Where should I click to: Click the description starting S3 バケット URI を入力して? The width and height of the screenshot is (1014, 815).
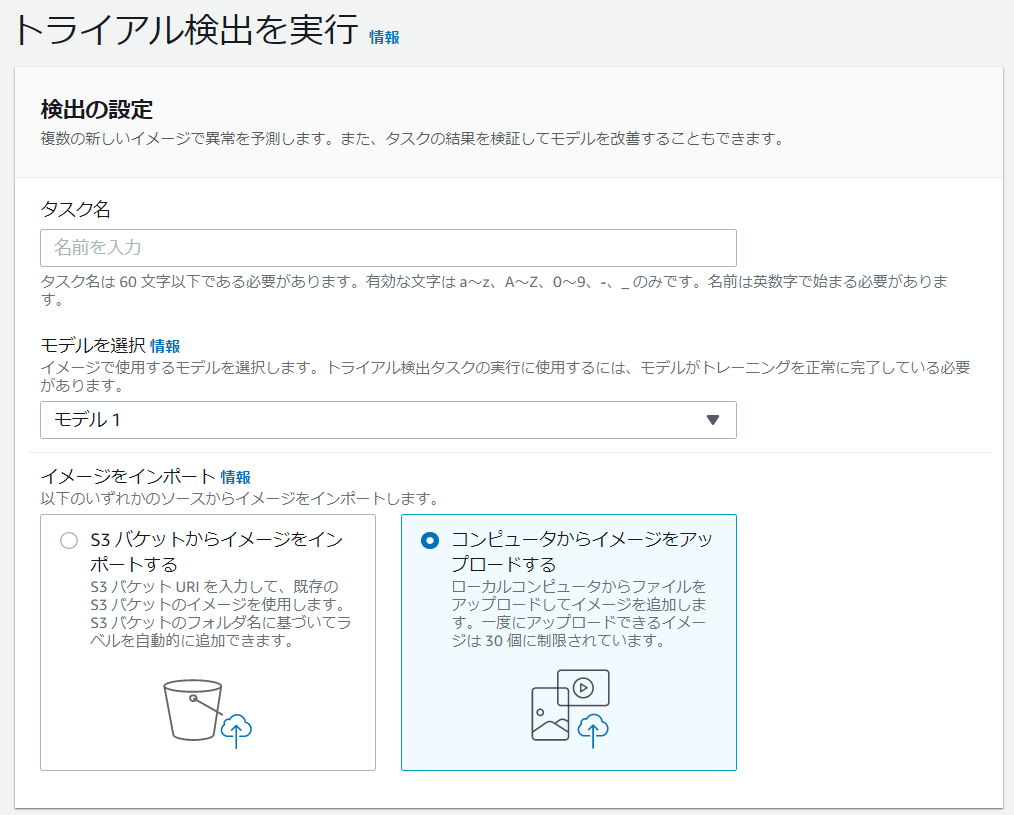click(x=220, y=613)
